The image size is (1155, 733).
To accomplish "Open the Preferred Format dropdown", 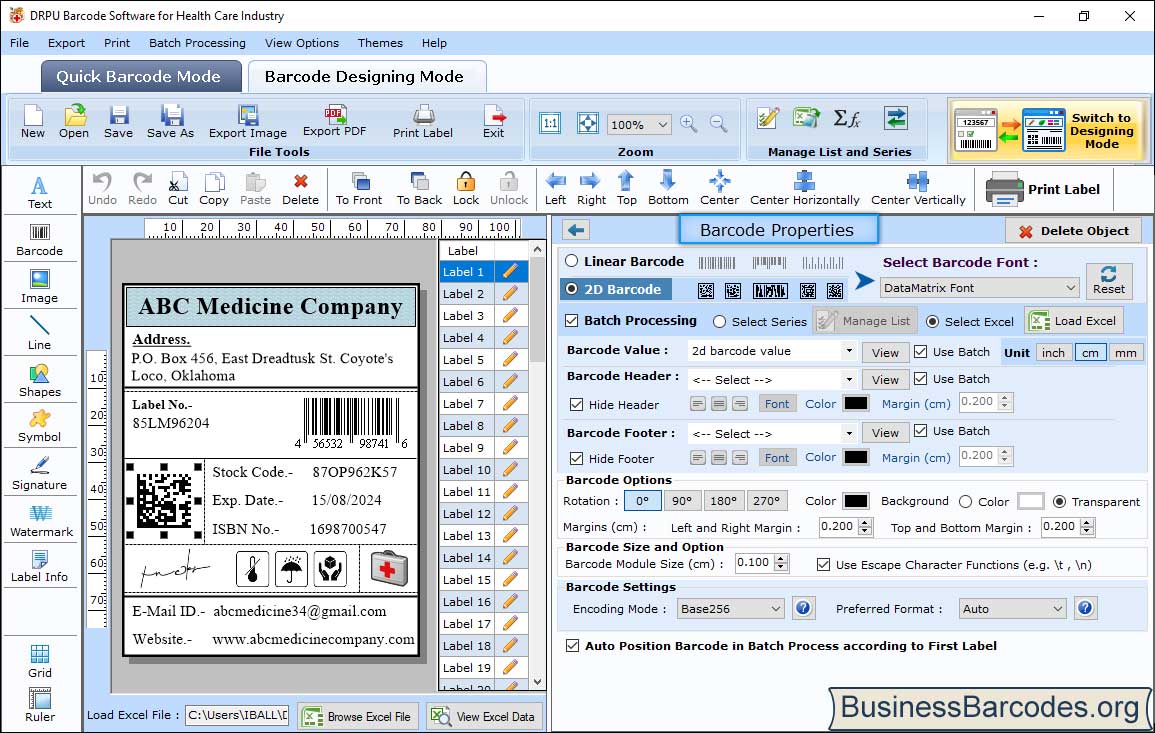I will (x=1012, y=609).
